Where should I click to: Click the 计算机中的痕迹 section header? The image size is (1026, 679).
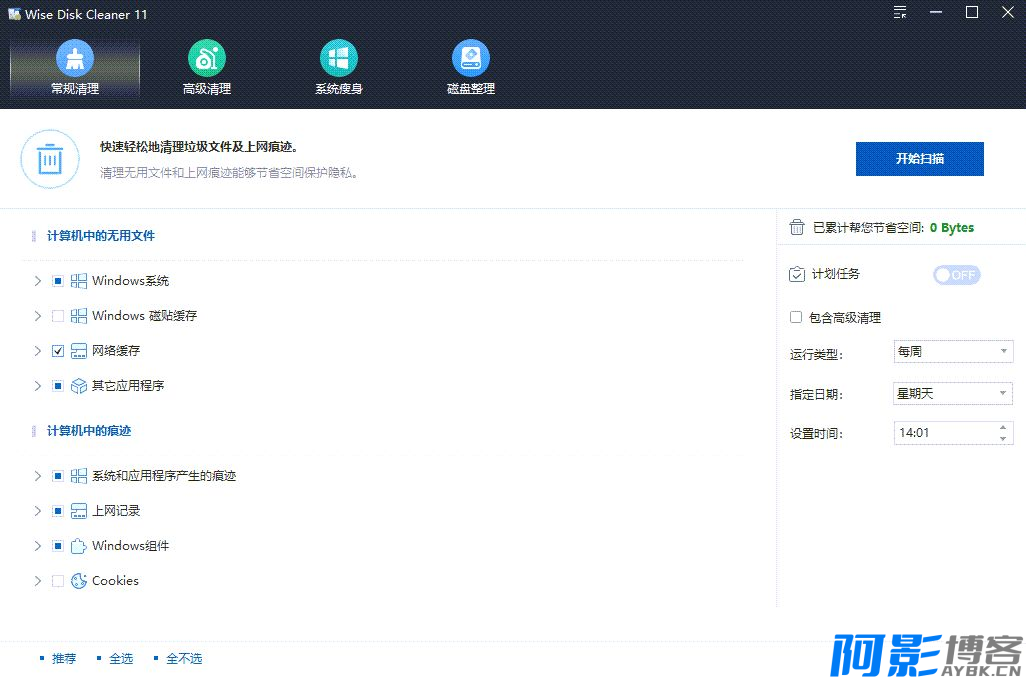[x=89, y=431]
